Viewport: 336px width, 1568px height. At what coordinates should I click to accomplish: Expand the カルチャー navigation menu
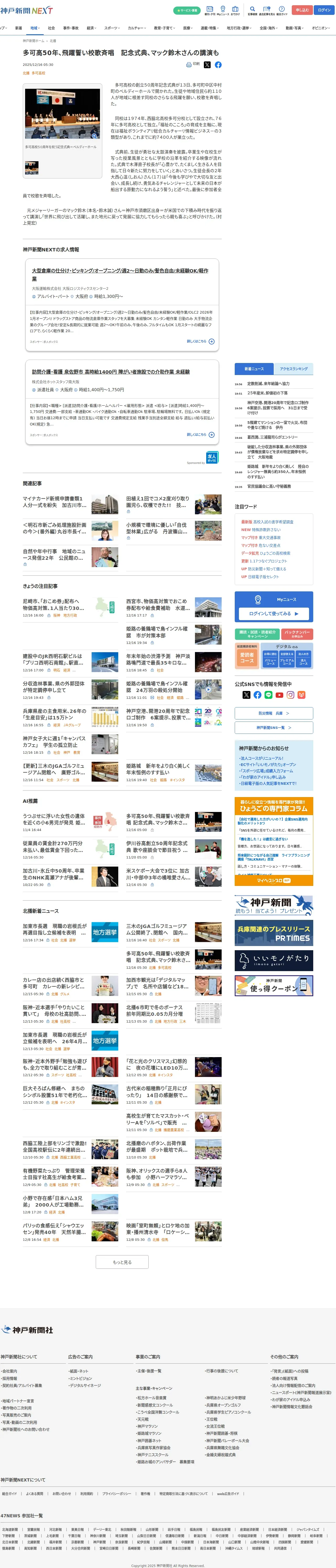point(137,28)
